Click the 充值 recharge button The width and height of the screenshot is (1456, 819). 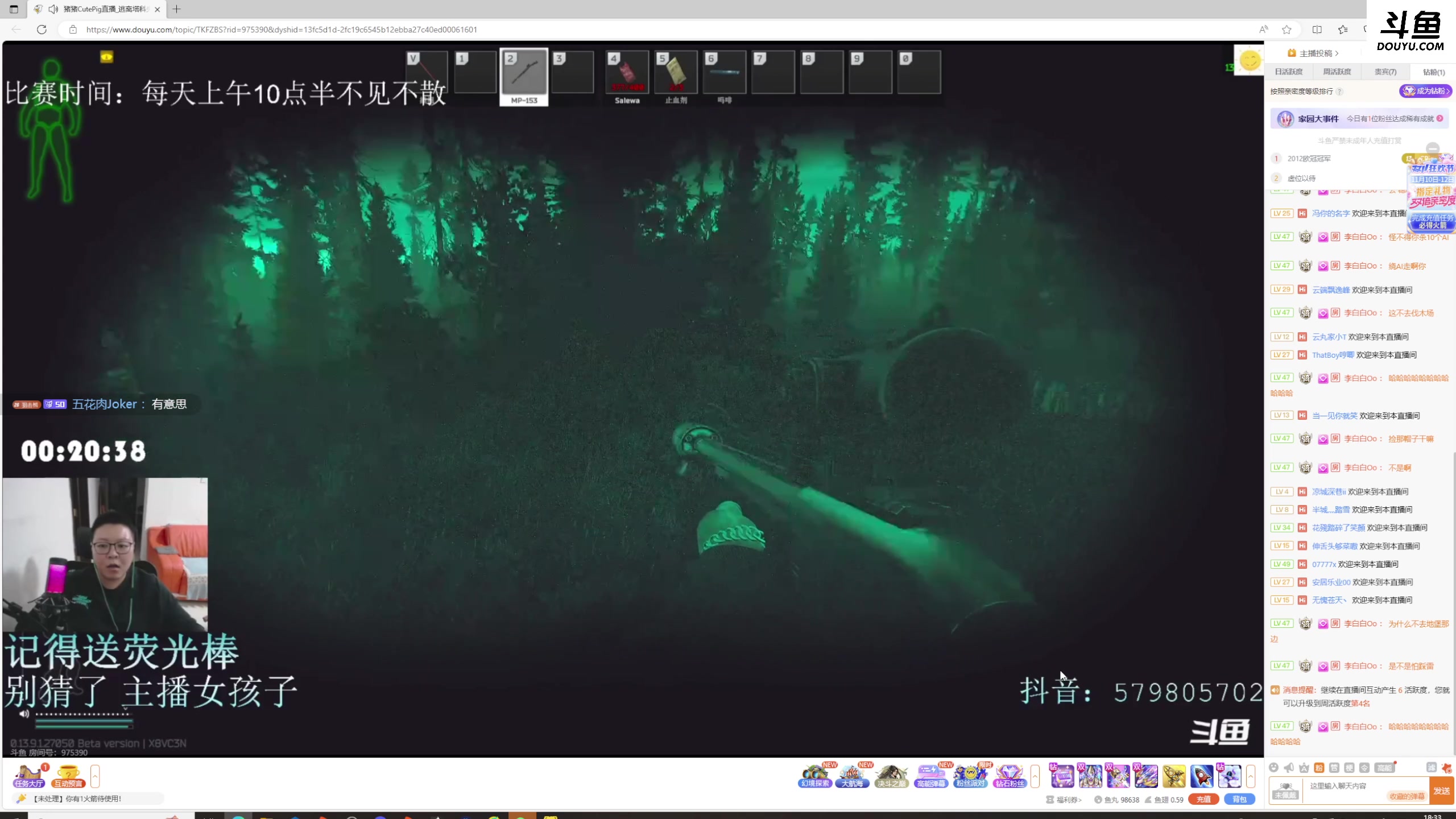1203,800
